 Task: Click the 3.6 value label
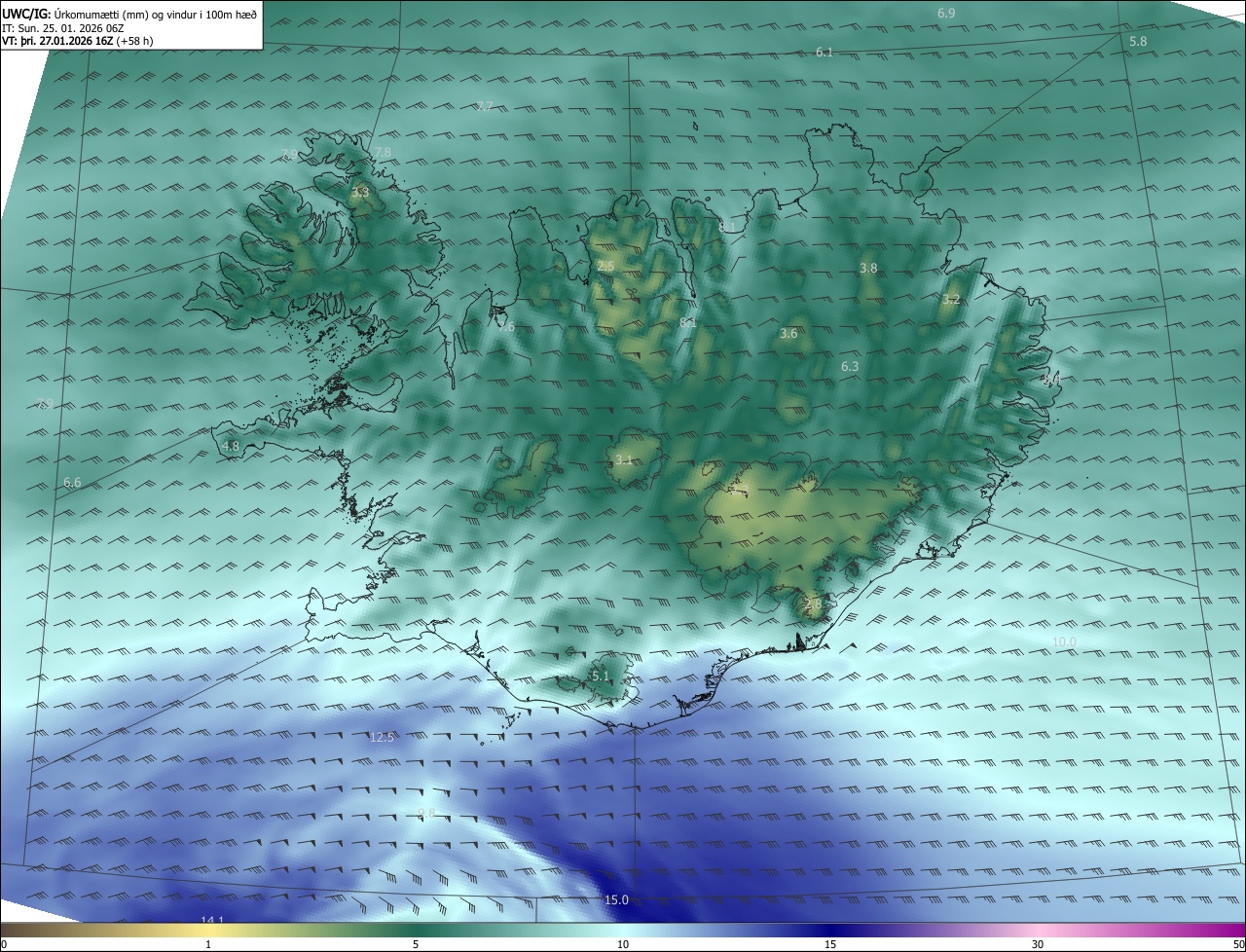(788, 334)
